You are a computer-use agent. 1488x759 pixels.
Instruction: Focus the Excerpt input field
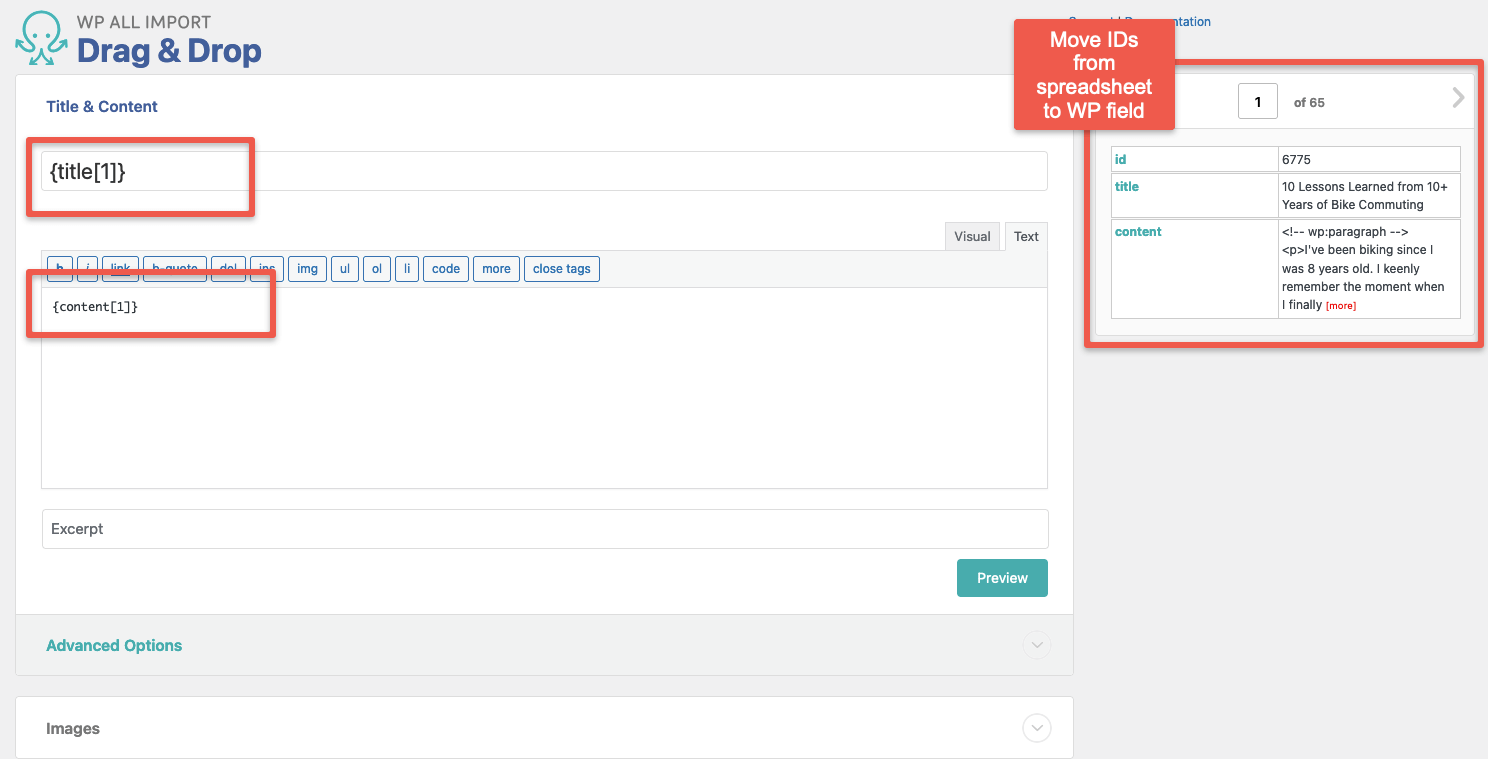(545, 529)
